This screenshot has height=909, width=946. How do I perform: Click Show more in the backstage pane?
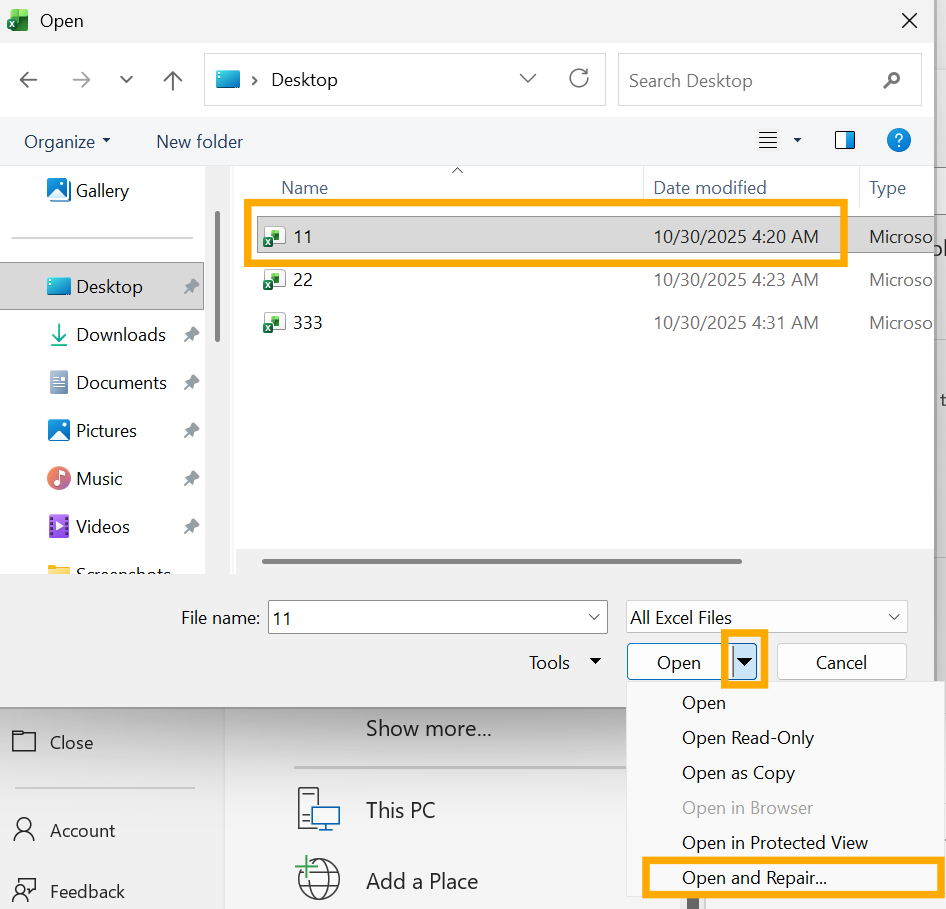[x=428, y=728]
